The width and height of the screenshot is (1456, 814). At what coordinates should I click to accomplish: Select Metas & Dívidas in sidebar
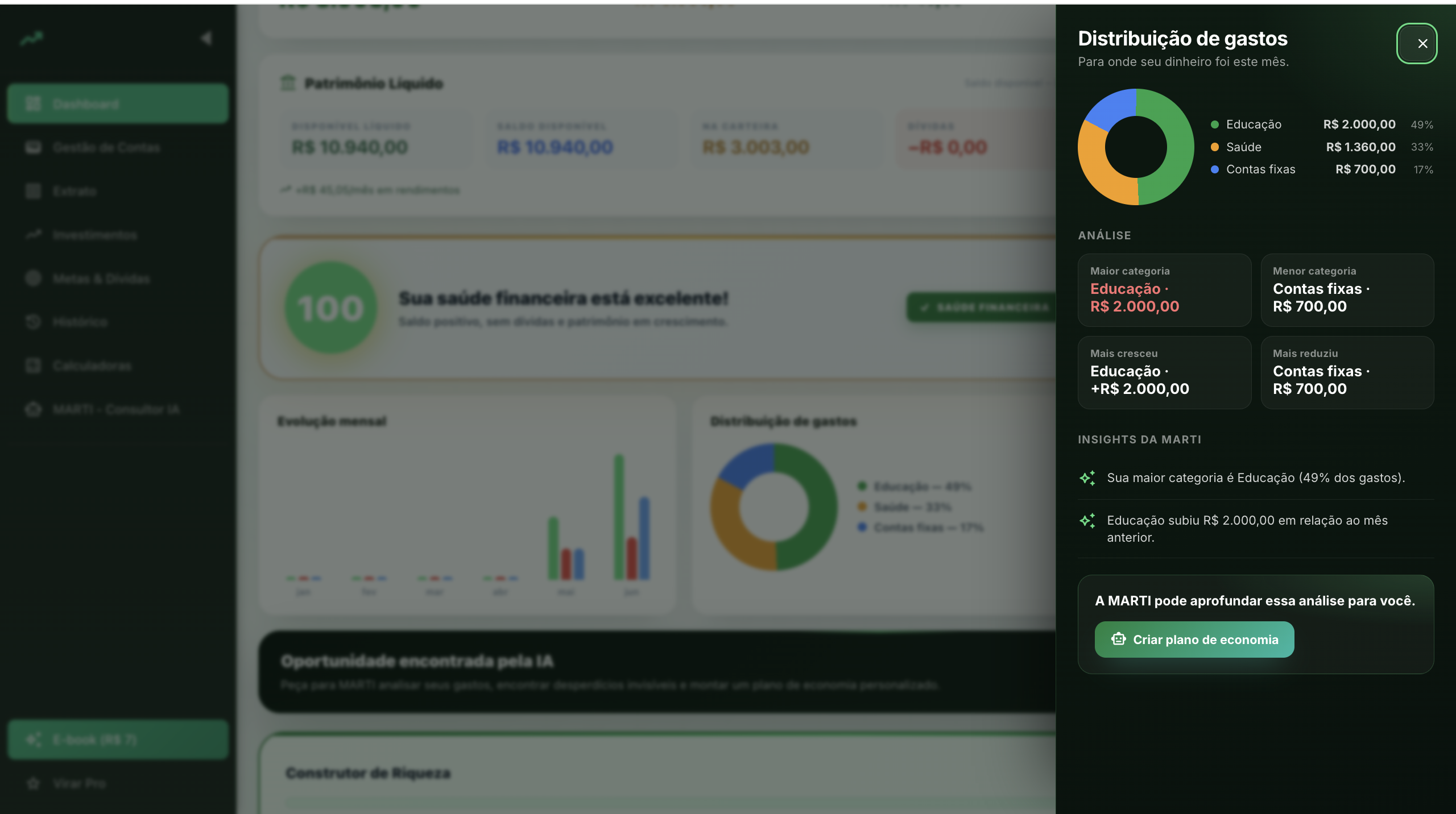[118, 279]
